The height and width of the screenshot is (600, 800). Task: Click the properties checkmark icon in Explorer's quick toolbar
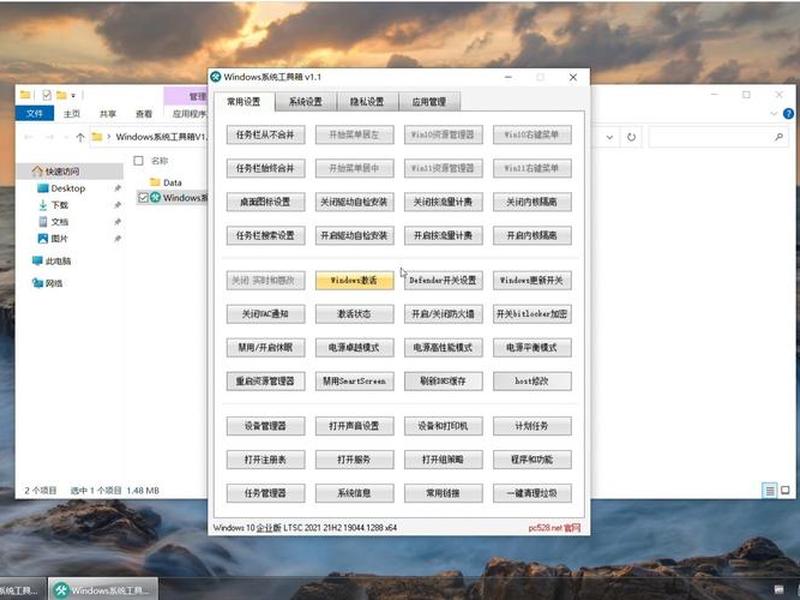tap(47, 95)
